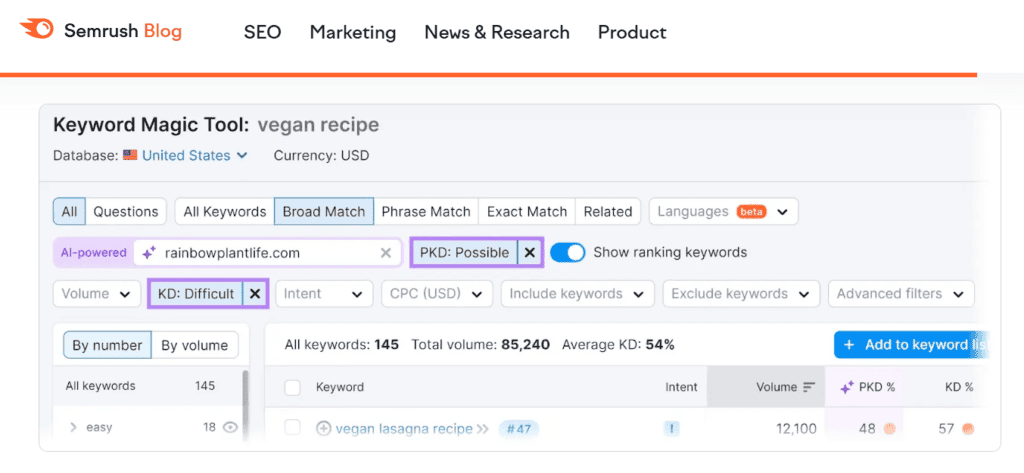The width and height of the screenshot is (1024, 473).
Task: Expand the easy keyword group
Action: pyautogui.click(x=73, y=427)
